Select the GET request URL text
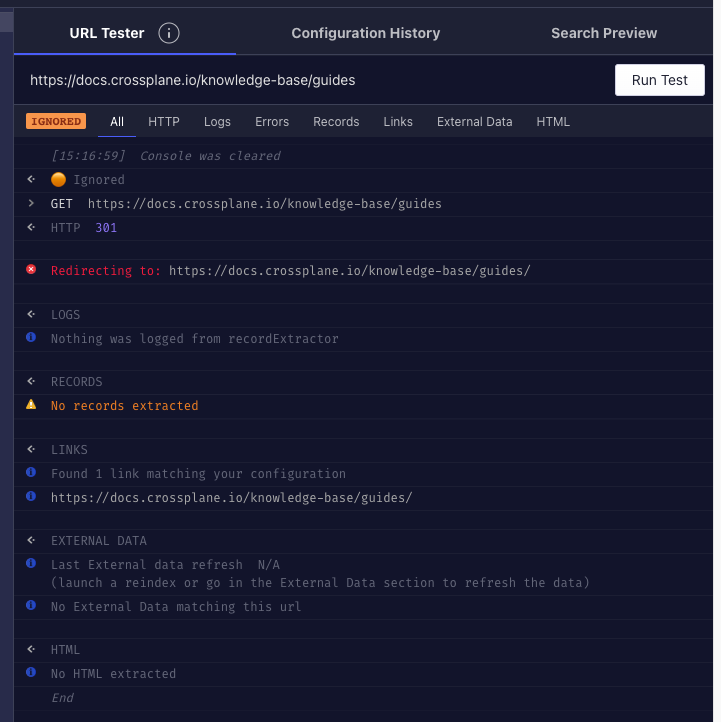The width and height of the screenshot is (721, 722). pyautogui.click(x=264, y=204)
